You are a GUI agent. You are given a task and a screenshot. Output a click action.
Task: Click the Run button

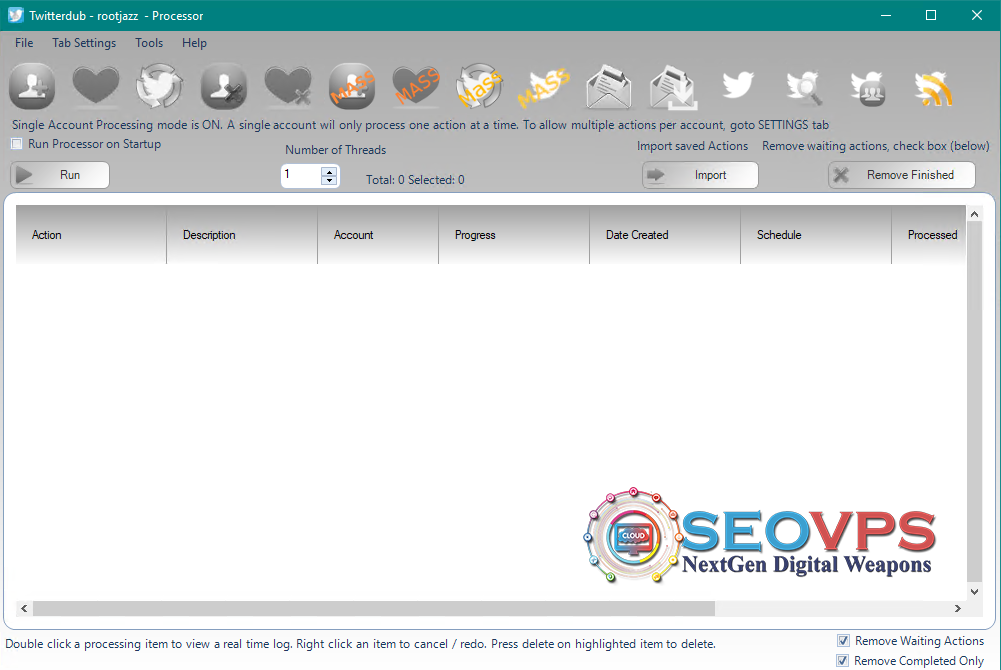coord(60,175)
